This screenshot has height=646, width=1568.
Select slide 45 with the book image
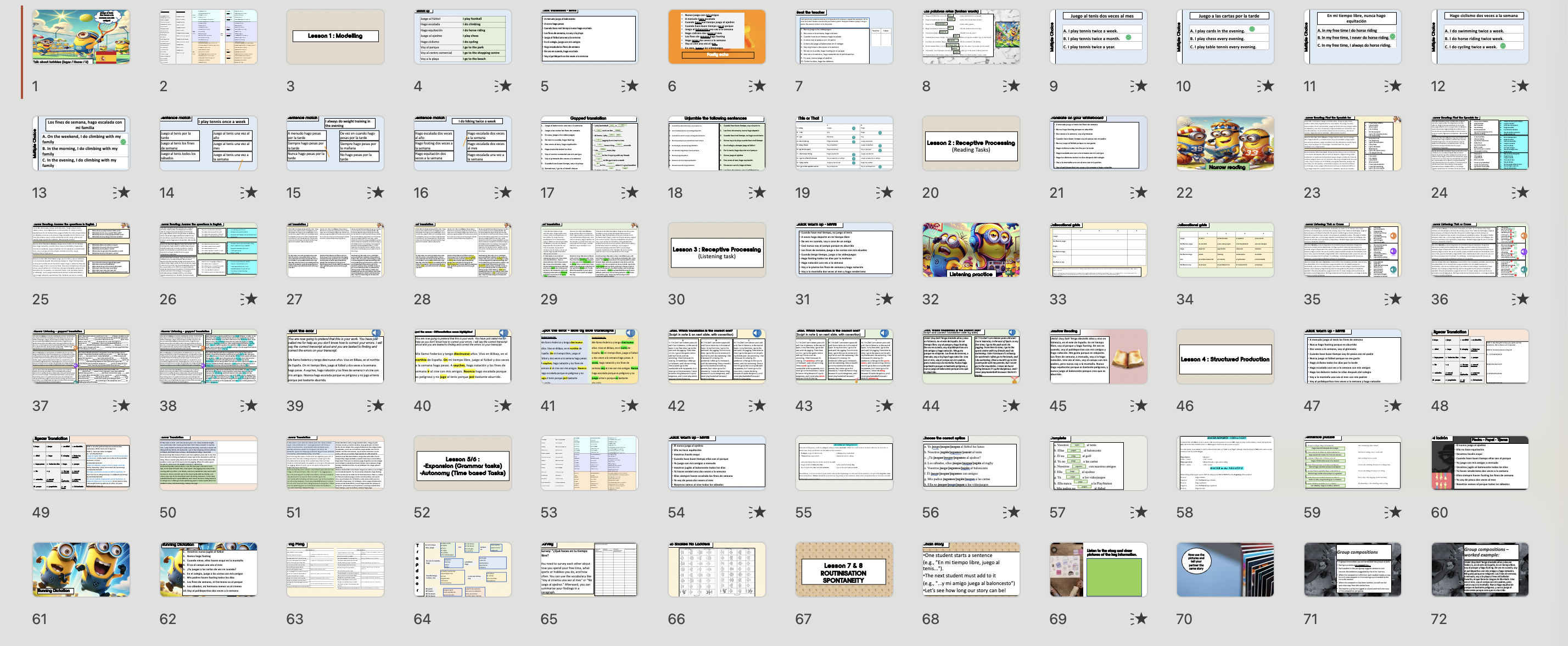(1099, 356)
